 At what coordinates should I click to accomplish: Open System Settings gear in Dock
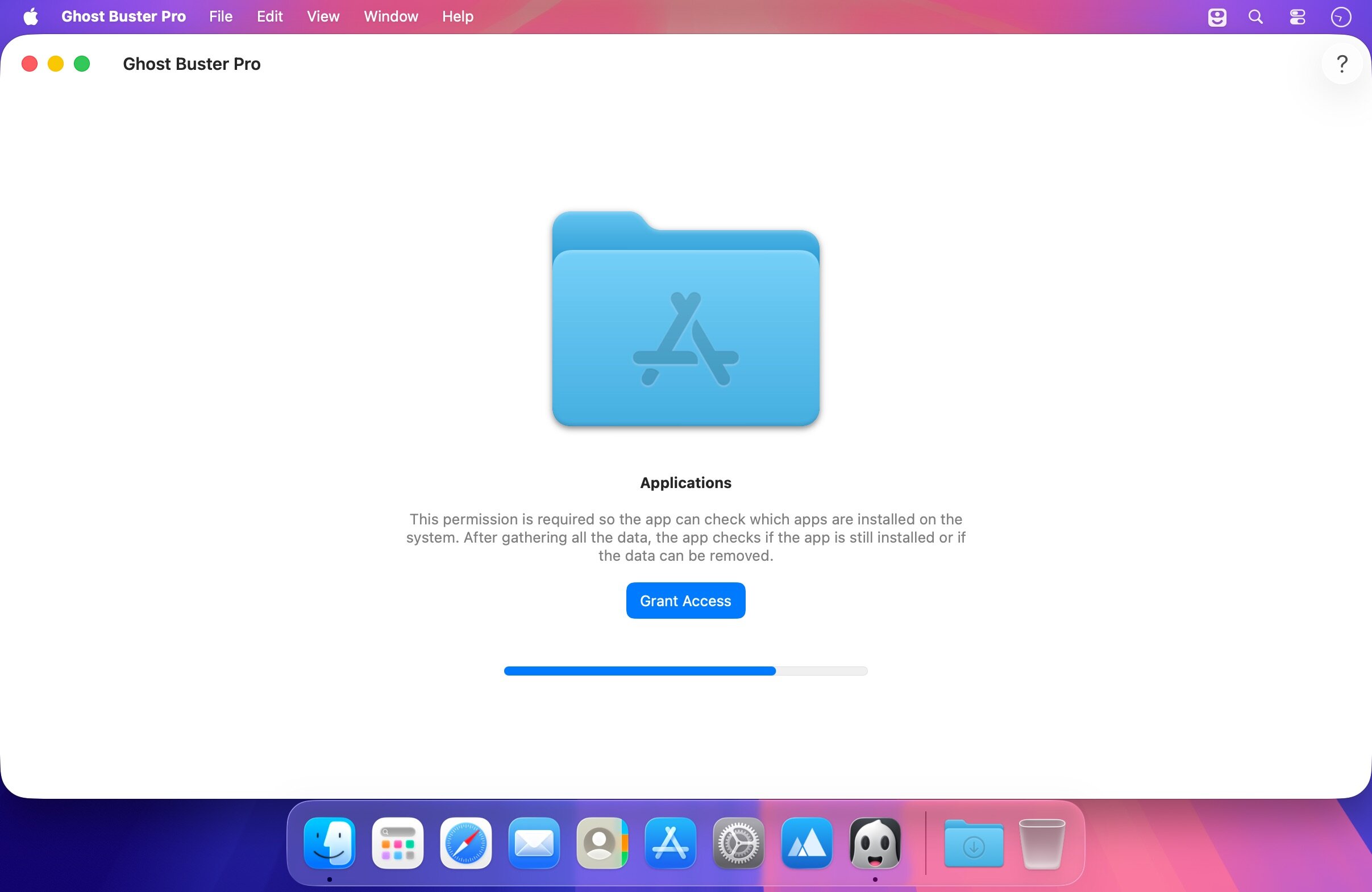click(x=738, y=843)
